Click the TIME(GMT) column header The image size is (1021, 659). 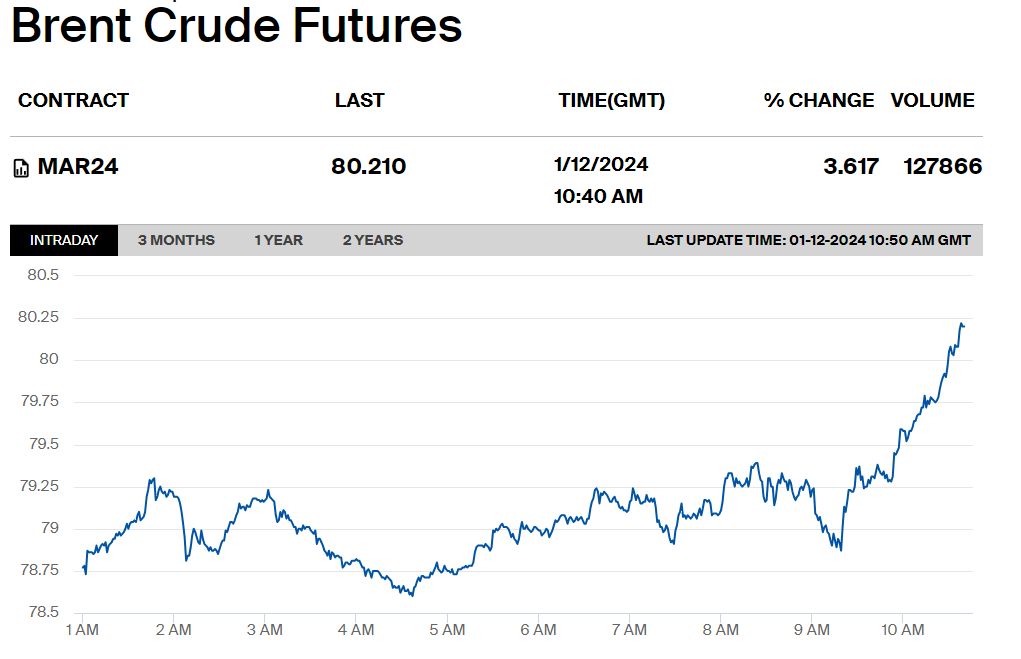coord(611,100)
